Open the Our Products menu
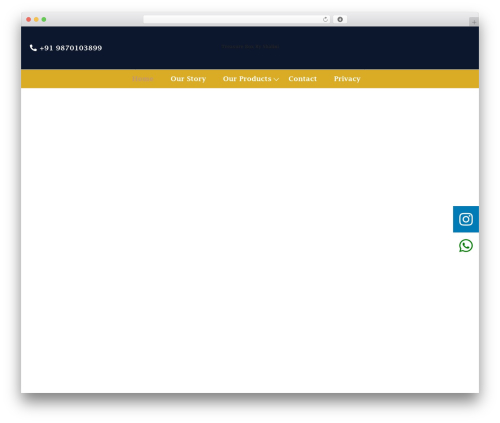The width and height of the screenshot is (500, 423). tap(247, 79)
